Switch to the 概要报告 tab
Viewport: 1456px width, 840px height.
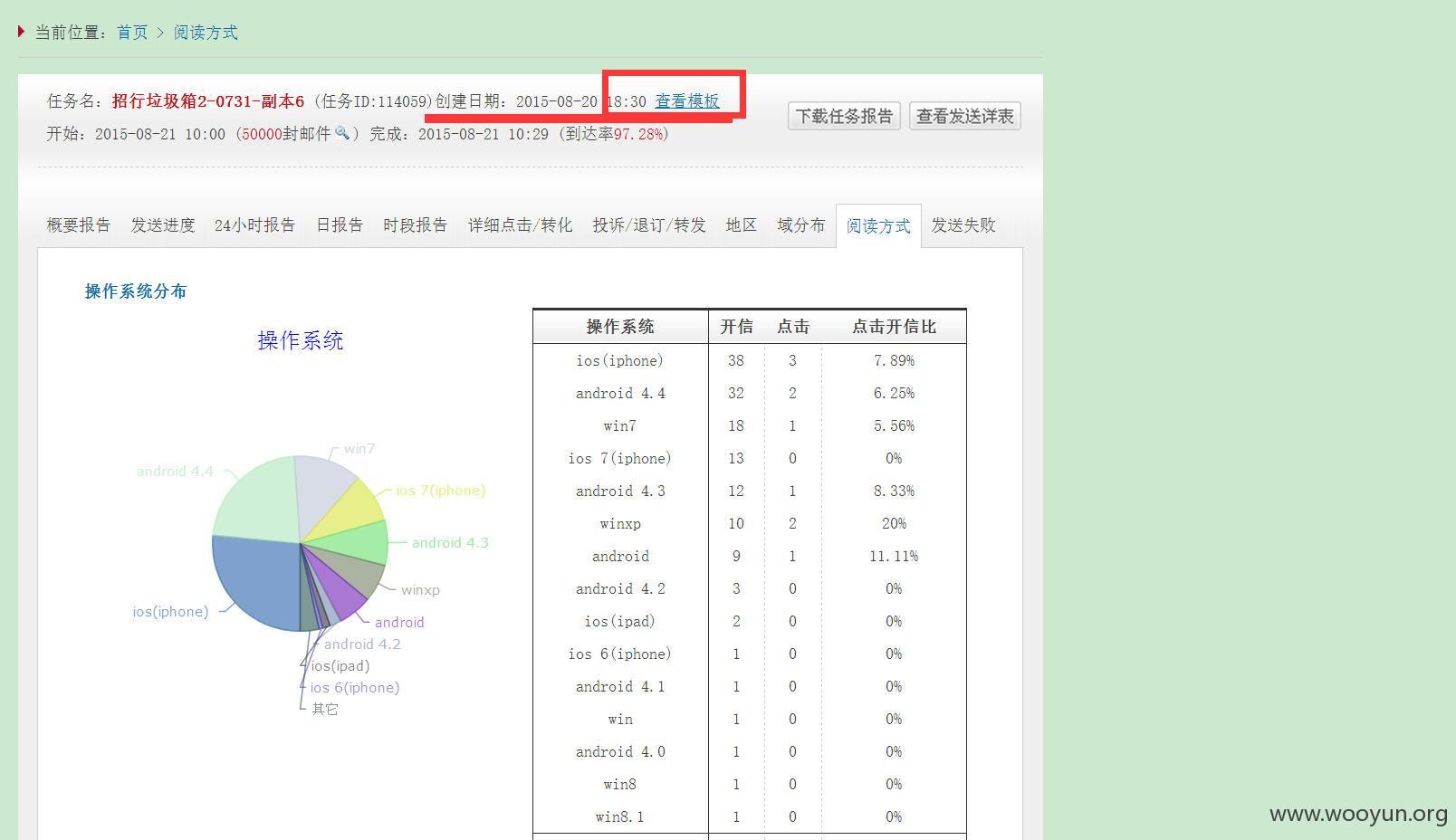tap(79, 225)
